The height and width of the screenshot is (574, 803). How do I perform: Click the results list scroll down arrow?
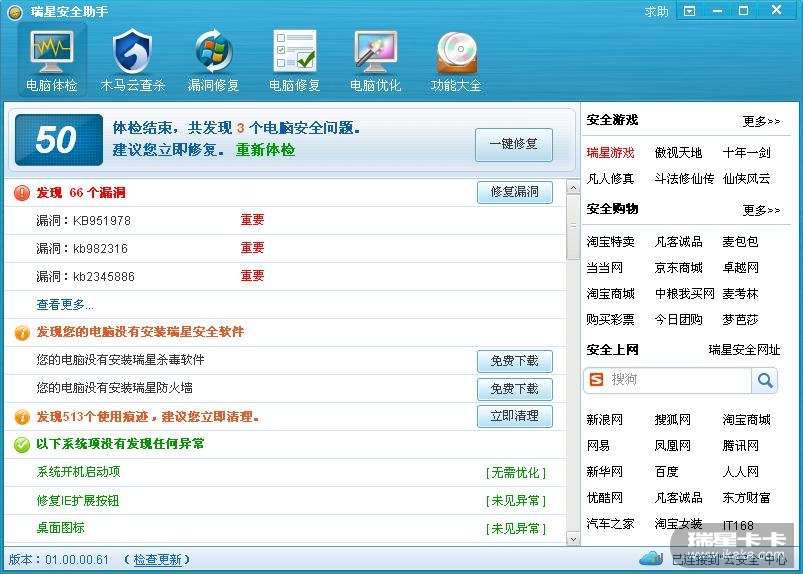[573, 539]
